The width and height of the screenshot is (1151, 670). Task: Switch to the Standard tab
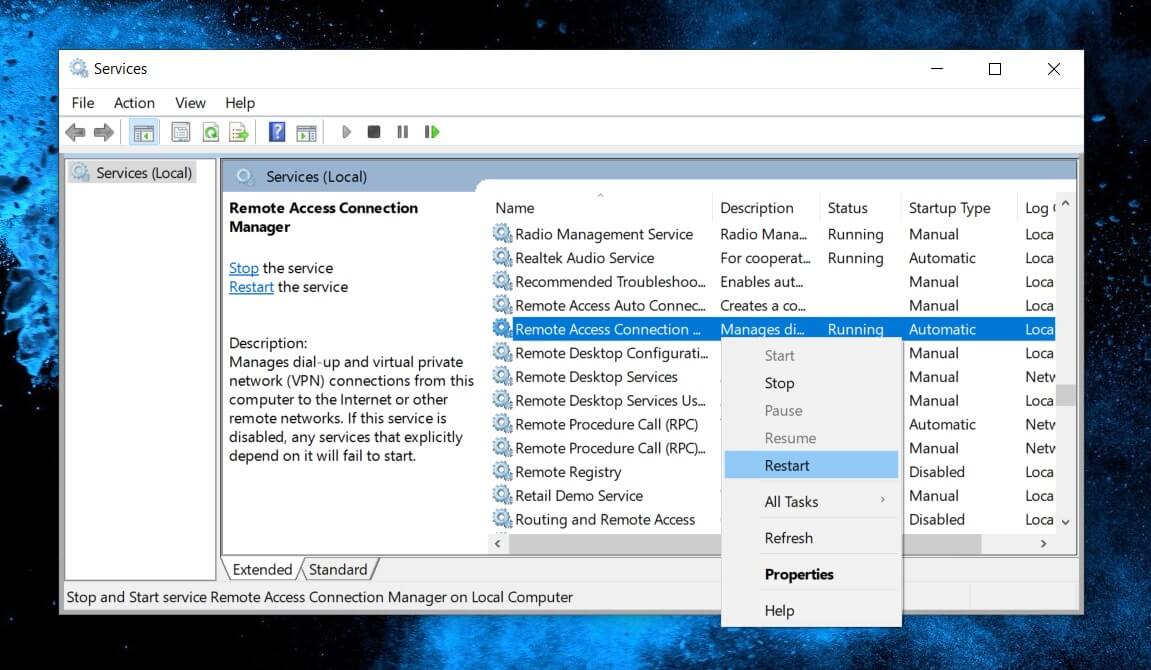coord(339,569)
